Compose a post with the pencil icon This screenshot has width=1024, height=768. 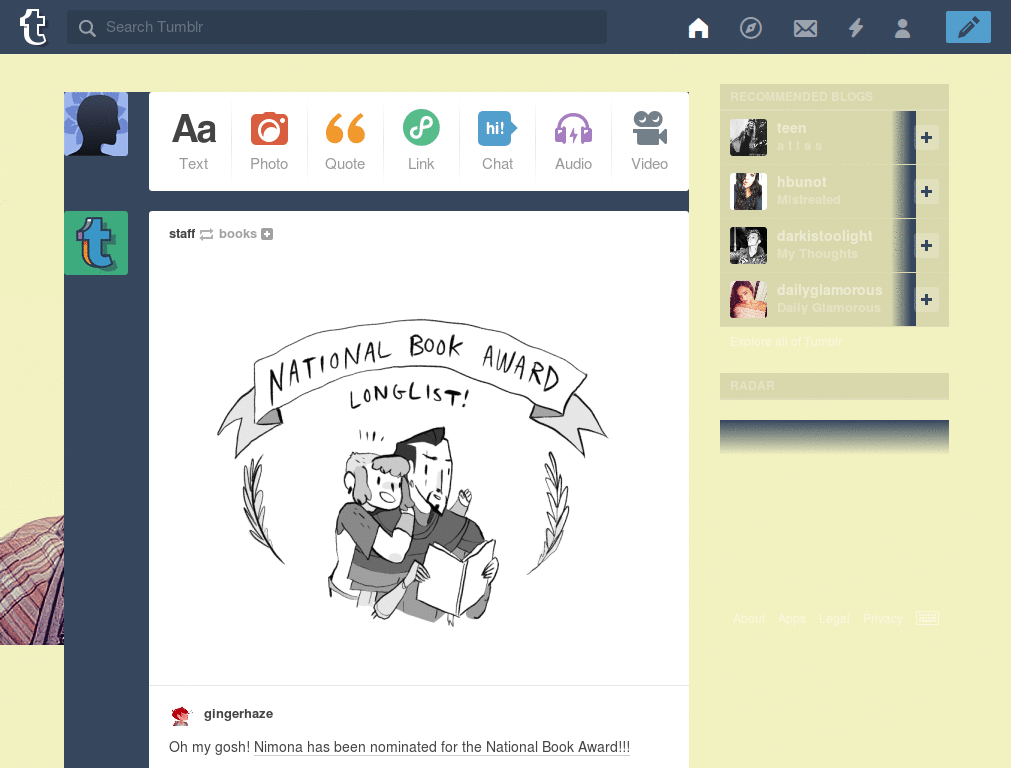click(967, 27)
